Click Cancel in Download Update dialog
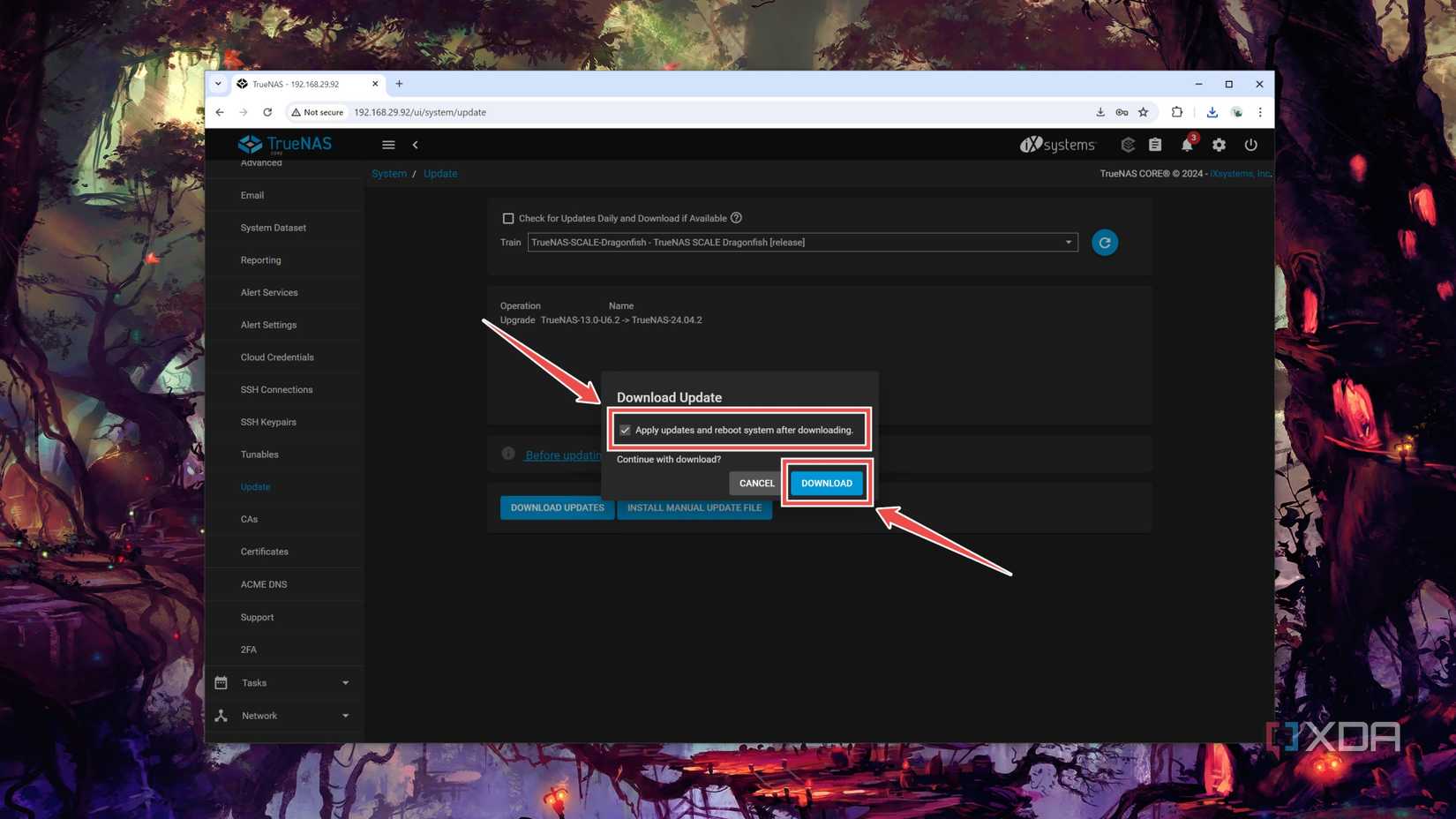The image size is (1456, 819). 756,483
